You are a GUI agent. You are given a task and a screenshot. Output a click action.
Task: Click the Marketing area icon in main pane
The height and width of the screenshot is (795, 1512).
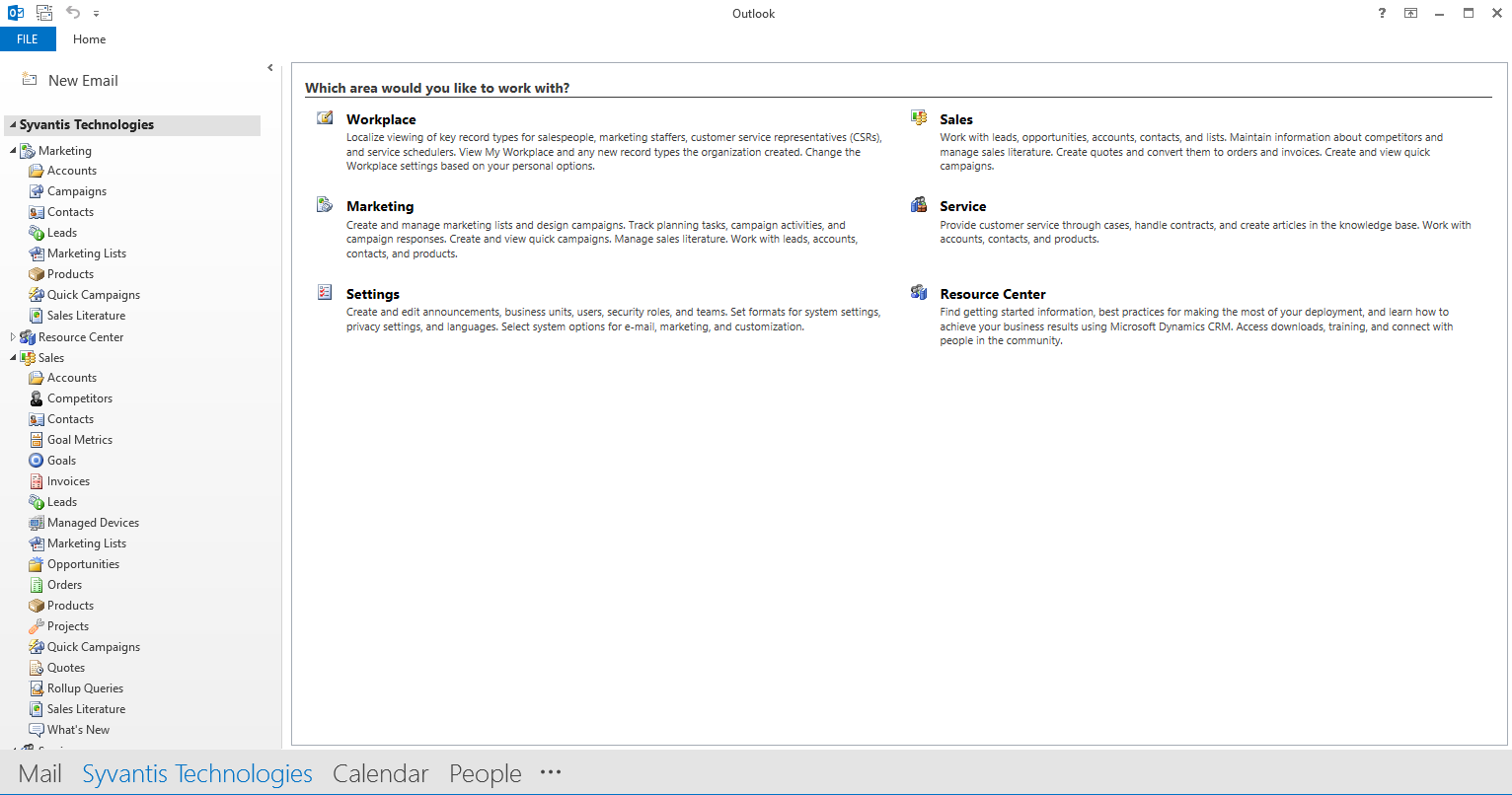pos(325,205)
